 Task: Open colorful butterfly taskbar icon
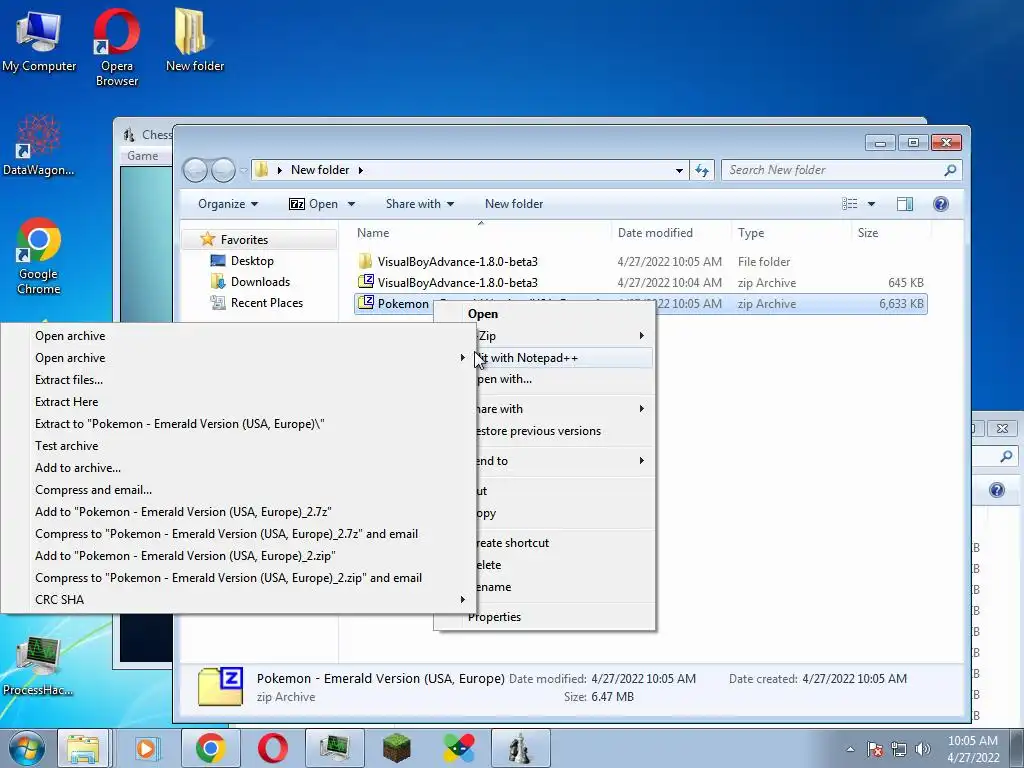pos(458,748)
